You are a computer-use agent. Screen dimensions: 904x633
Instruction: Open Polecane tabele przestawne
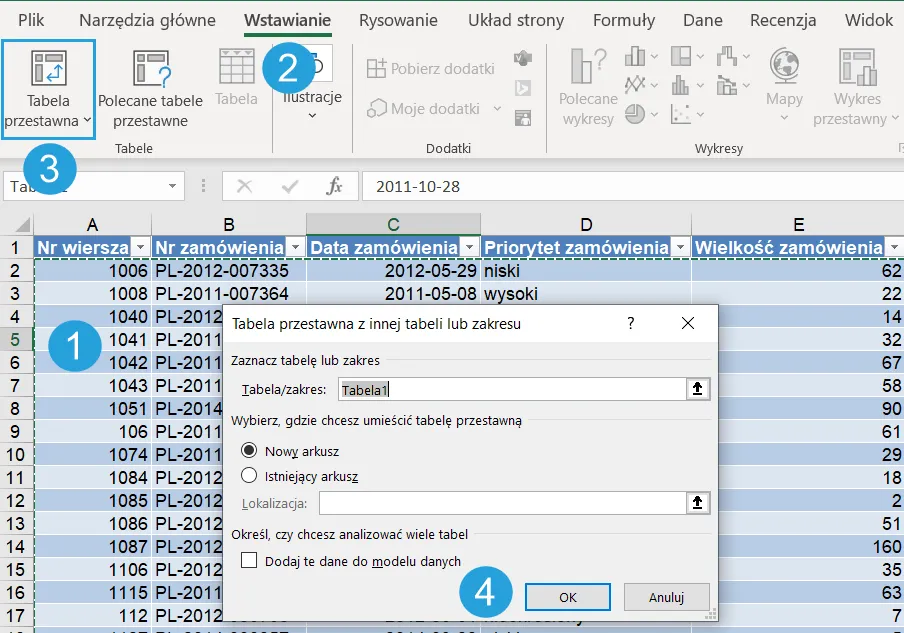pos(150,69)
